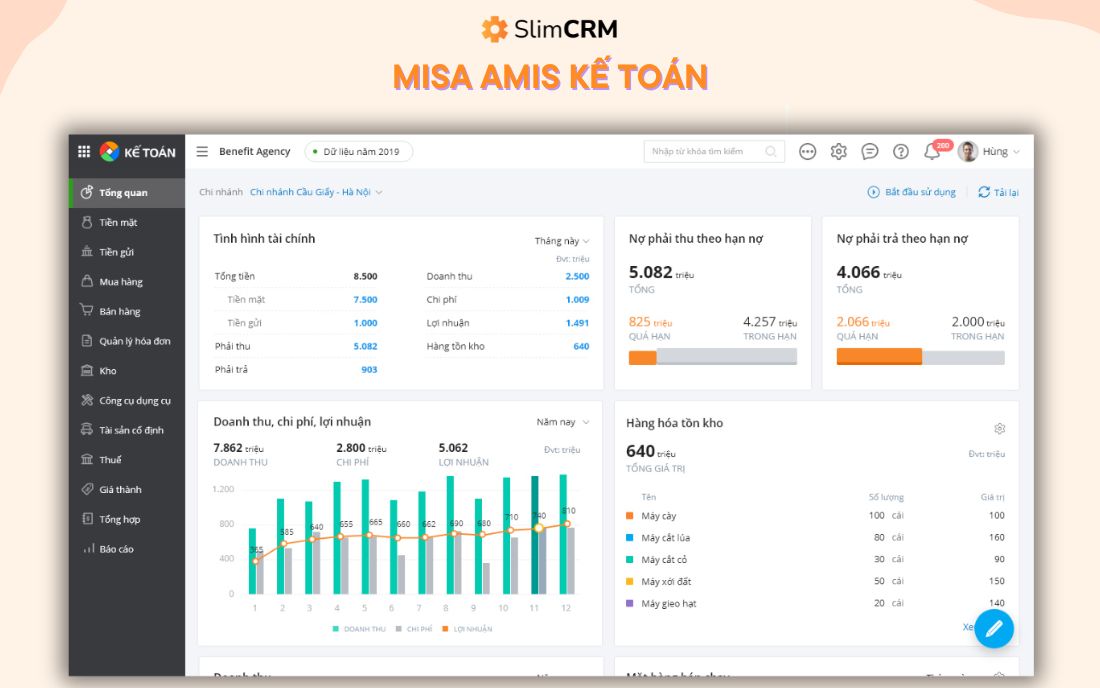Click Bắt đầu sử dụng link
This screenshot has height=688, width=1100.
click(x=911, y=192)
